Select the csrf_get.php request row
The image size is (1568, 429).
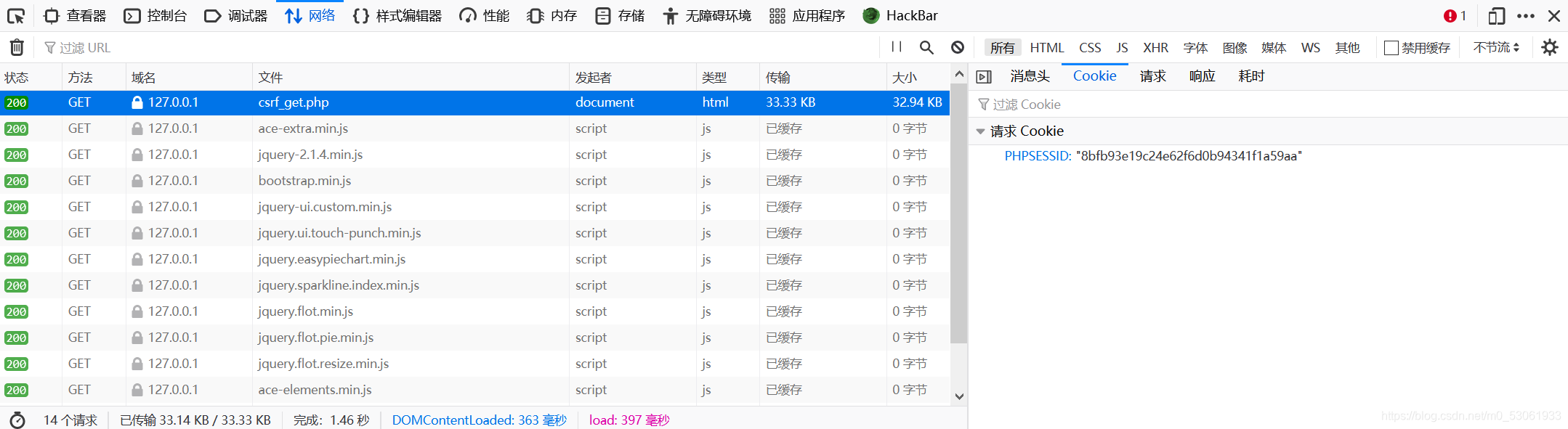point(475,102)
